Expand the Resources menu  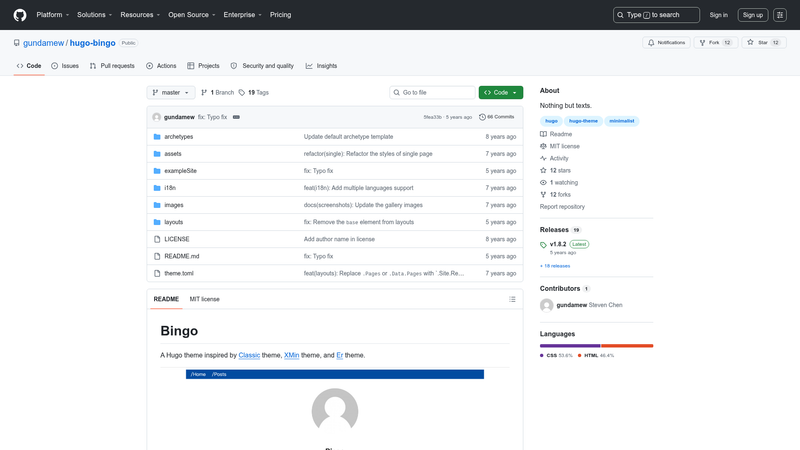(x=140, y=15)
